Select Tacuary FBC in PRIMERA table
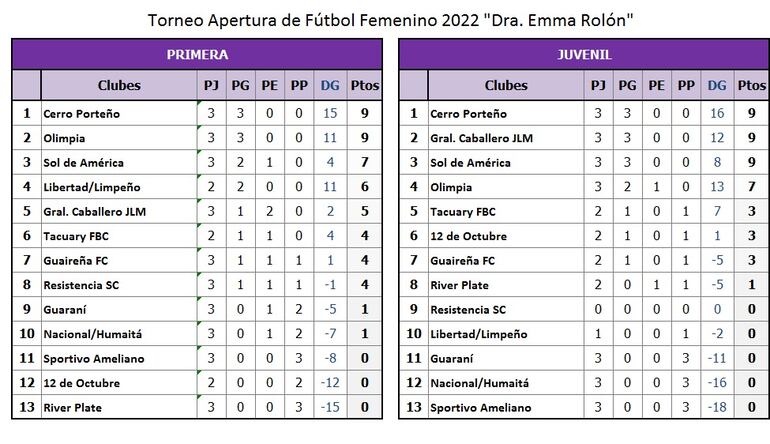The height and width of the screenshot is (444, 770). (75, 236)
